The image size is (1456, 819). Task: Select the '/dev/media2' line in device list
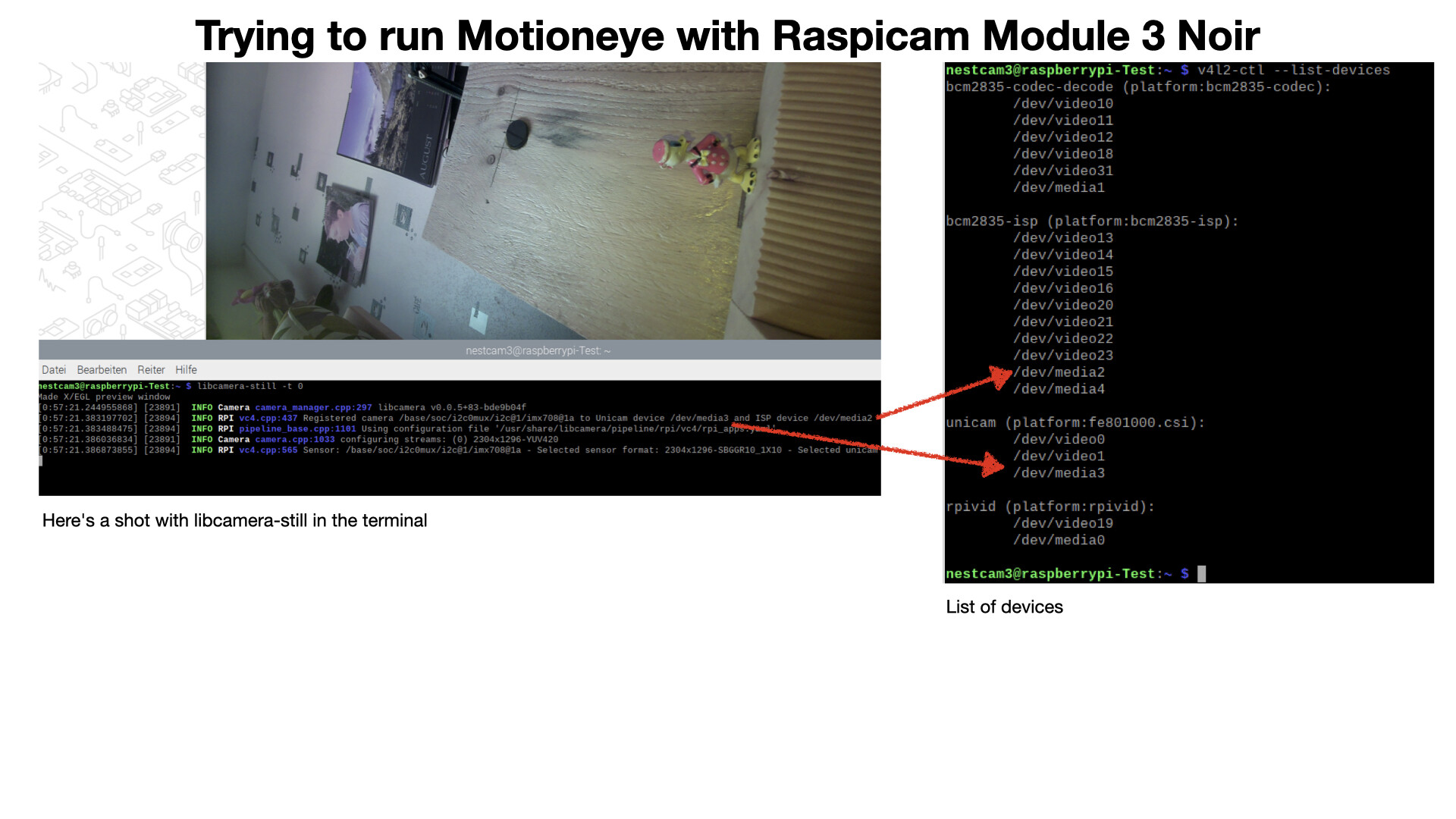coord(1059,372)
